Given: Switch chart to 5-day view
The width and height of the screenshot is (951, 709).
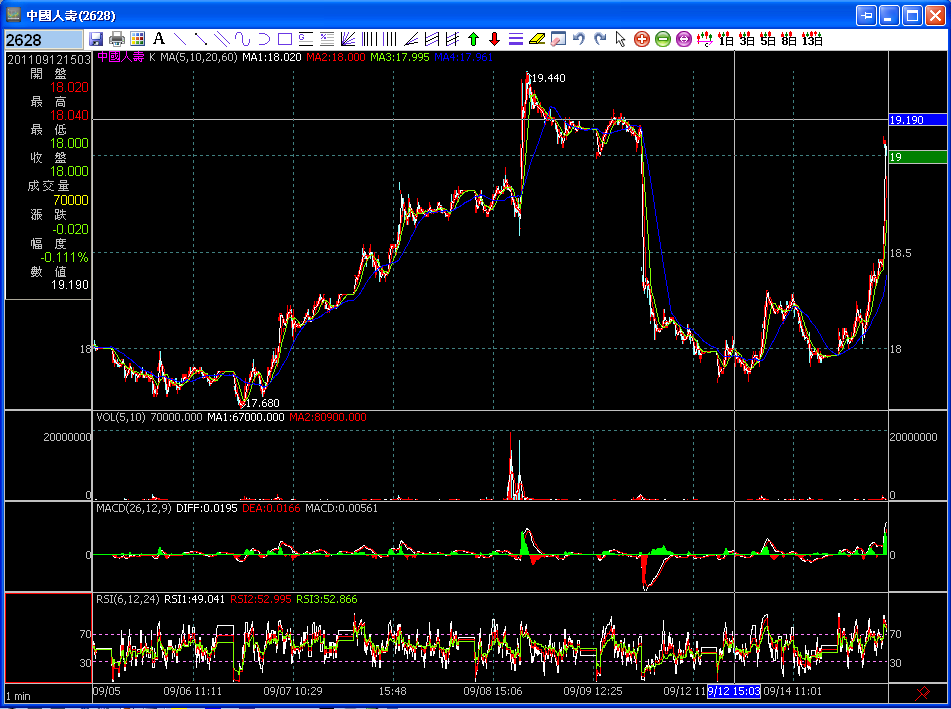Looking at the screenshot, I should coord(768,39).
